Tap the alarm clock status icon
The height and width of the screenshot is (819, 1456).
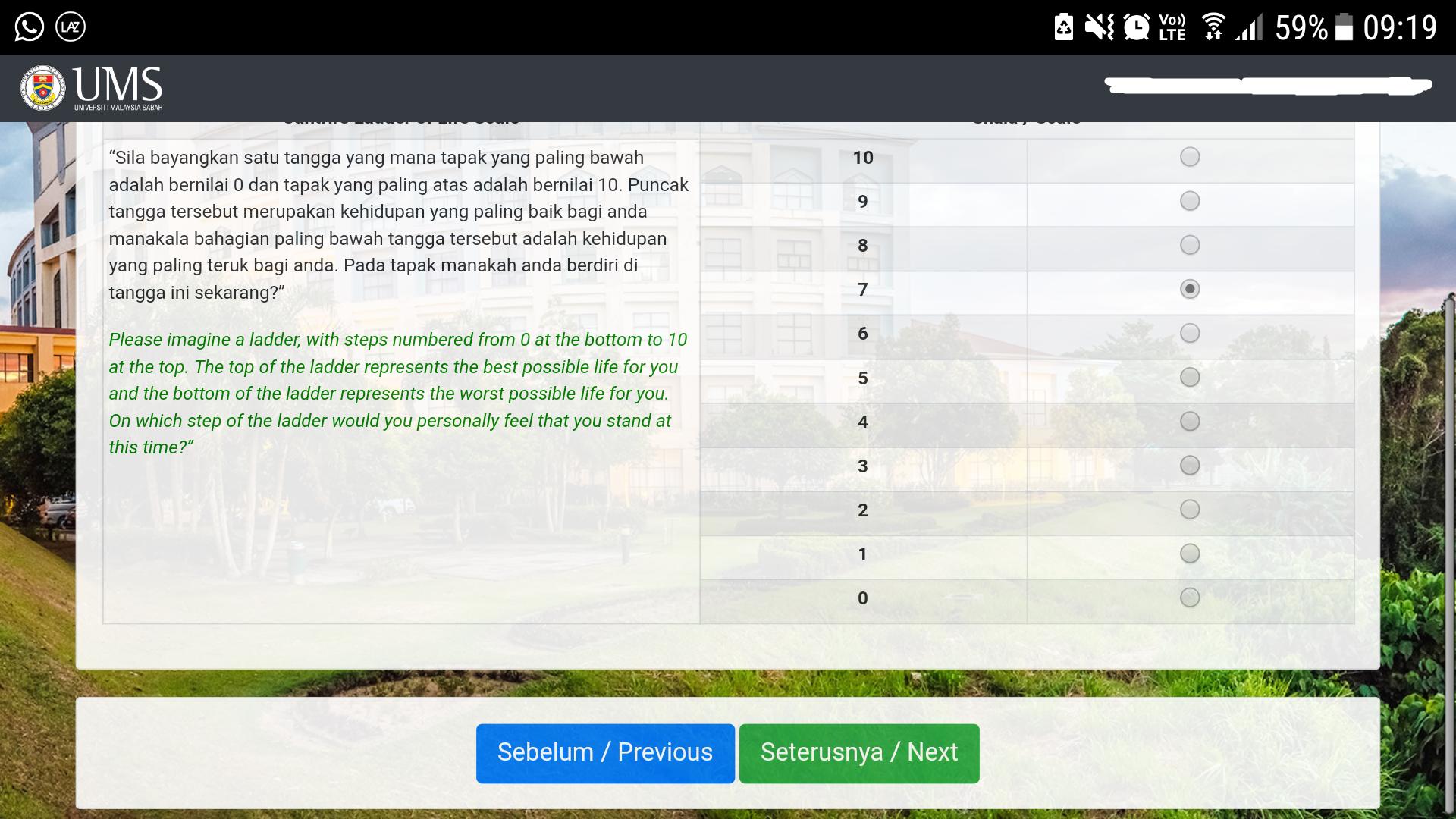point(1136,27)
